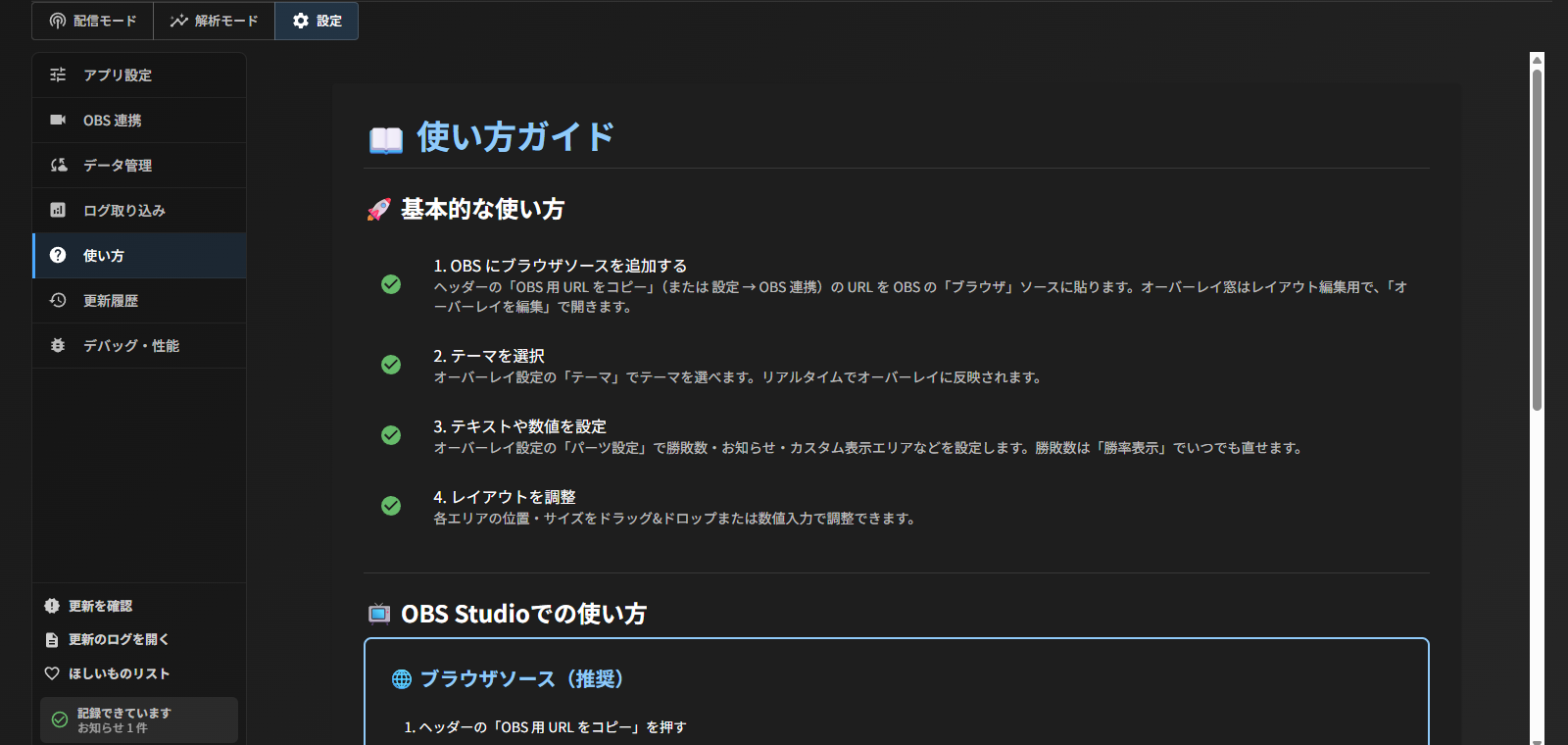Click the text 1. OBS にブラウザソースを追加する
Screen dimensions: 1568x745
pyautogui.click(x=560, y=266)
